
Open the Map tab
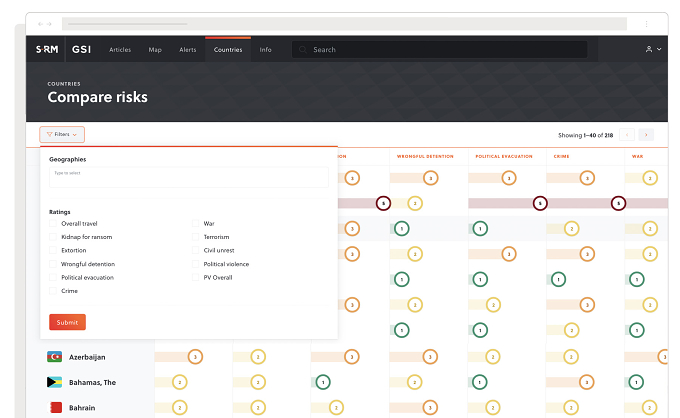pos(155,49)
